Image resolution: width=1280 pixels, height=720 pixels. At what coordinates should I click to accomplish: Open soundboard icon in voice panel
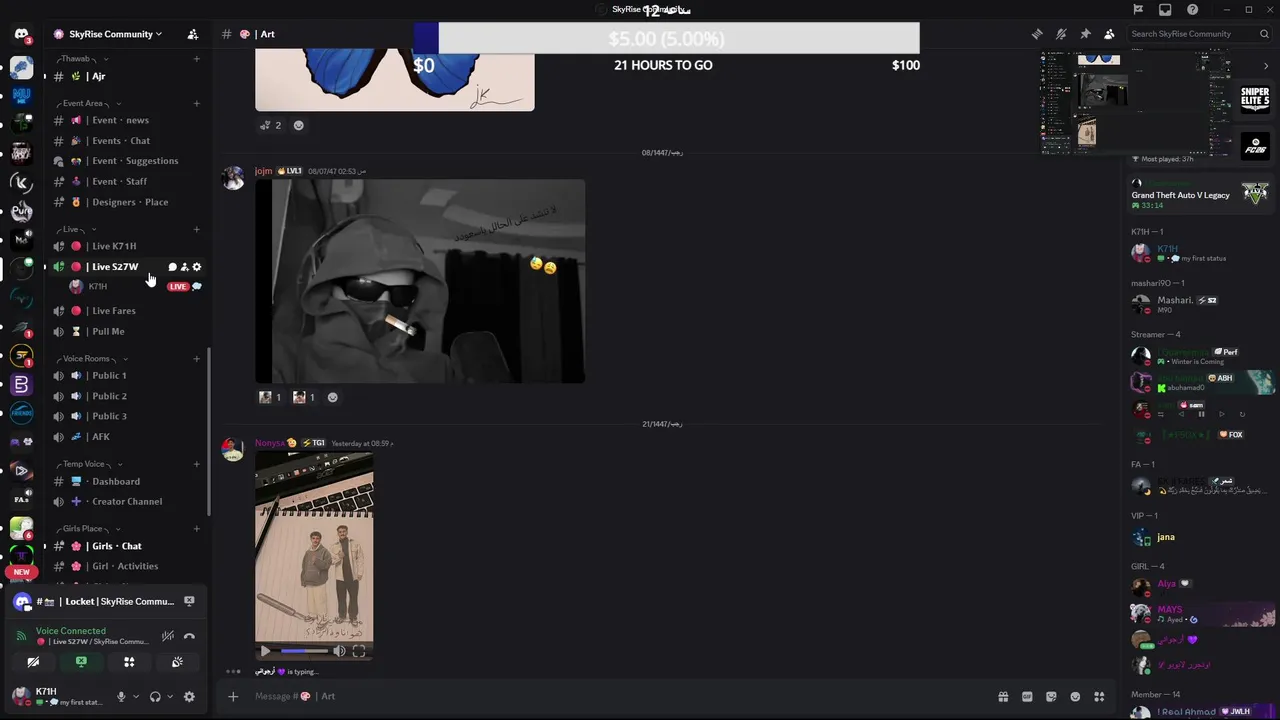coord(177,662)
